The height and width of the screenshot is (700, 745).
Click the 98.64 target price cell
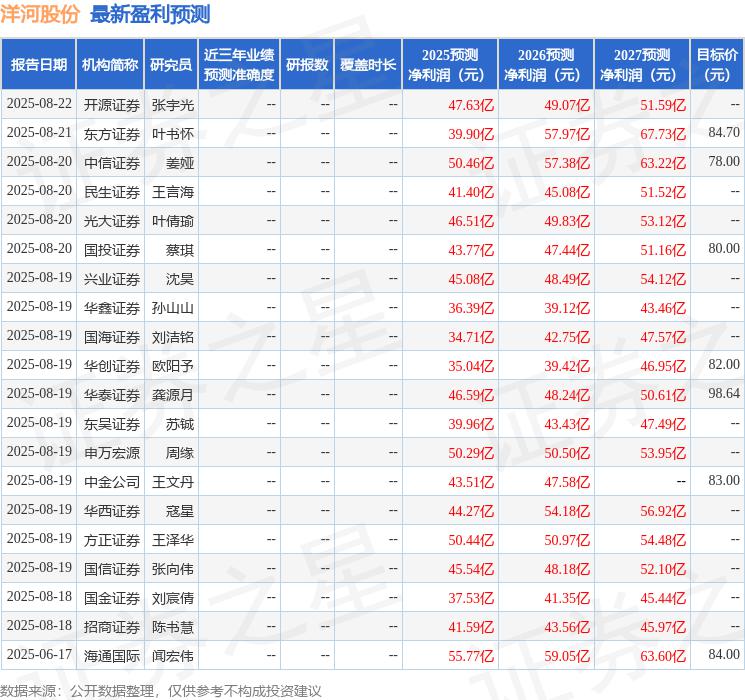(x=723, y=394)
